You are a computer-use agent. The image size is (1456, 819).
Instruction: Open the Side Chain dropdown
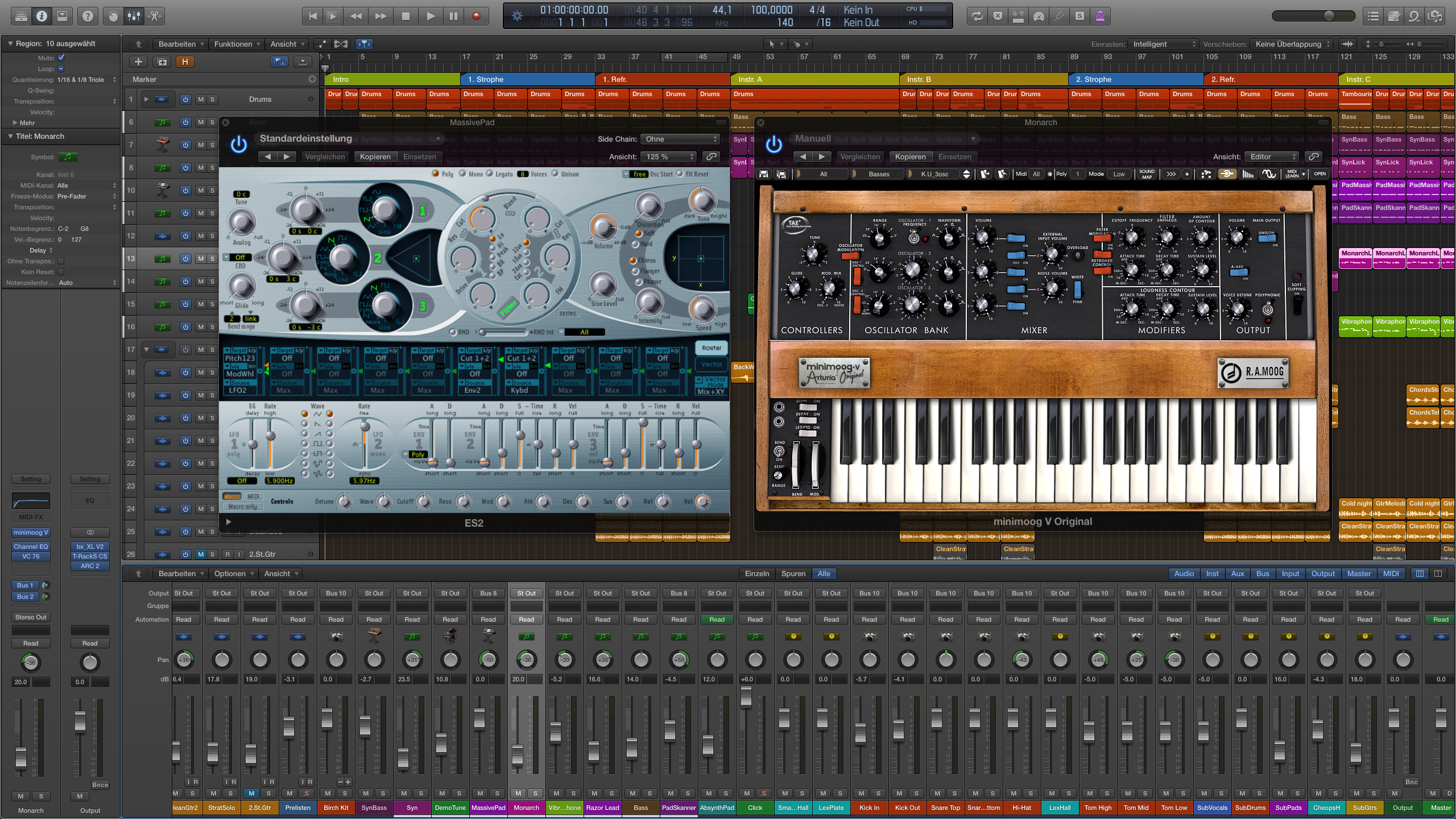tap(680, 139)
